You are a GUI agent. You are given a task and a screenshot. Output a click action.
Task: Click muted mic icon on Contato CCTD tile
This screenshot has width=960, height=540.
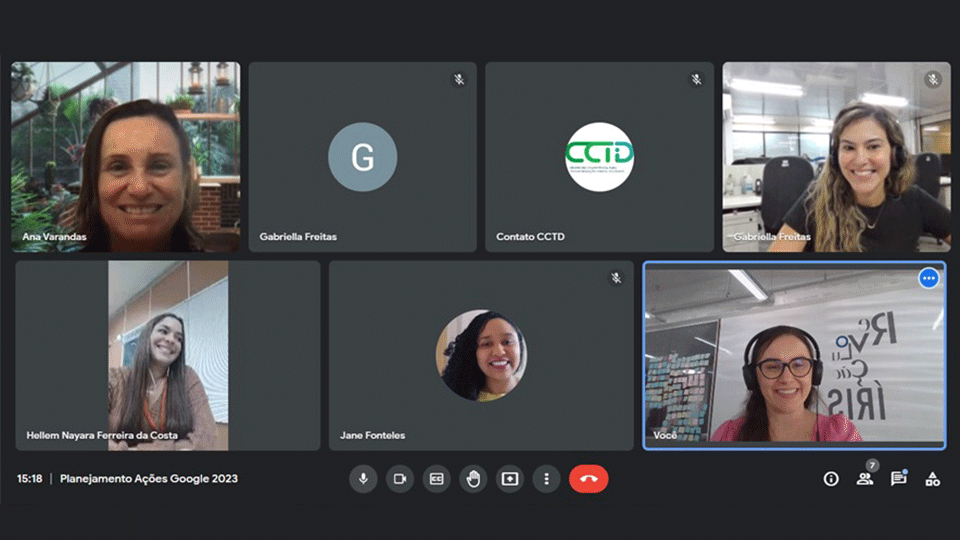(696, 79)
